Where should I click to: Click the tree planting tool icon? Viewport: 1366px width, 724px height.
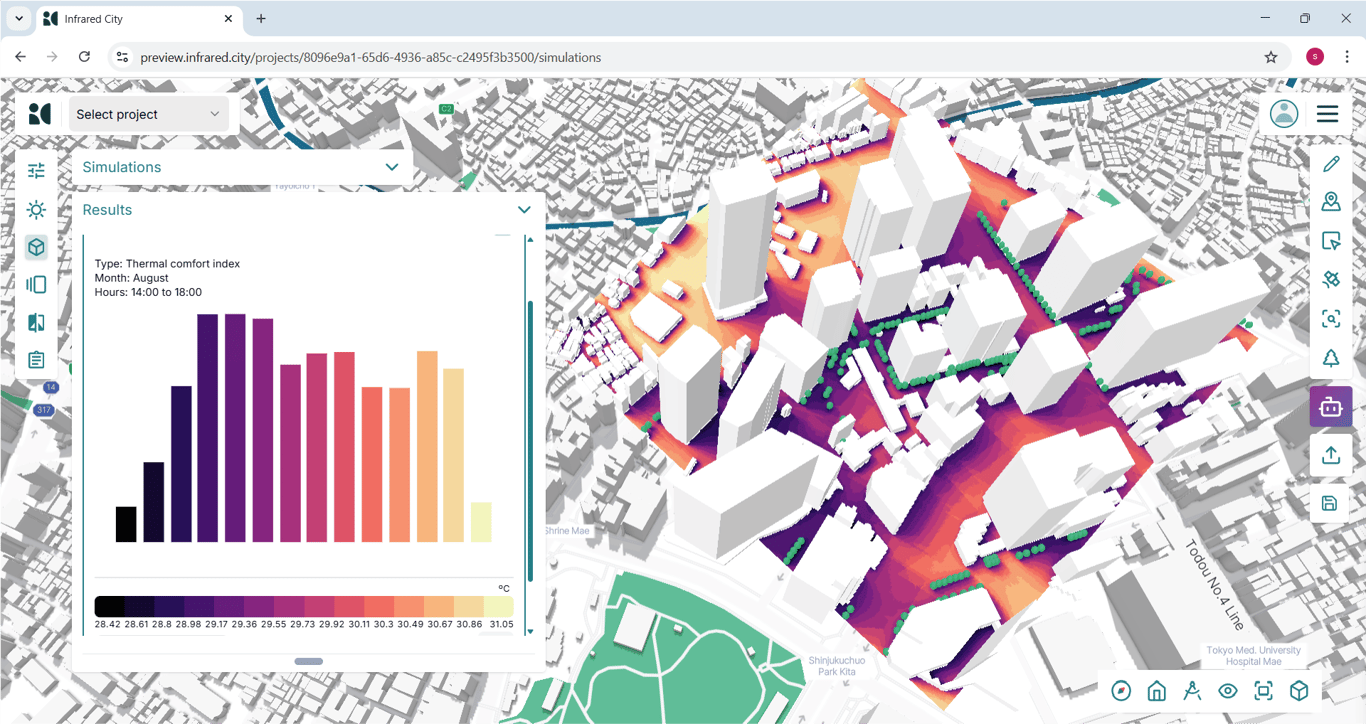1330,358
